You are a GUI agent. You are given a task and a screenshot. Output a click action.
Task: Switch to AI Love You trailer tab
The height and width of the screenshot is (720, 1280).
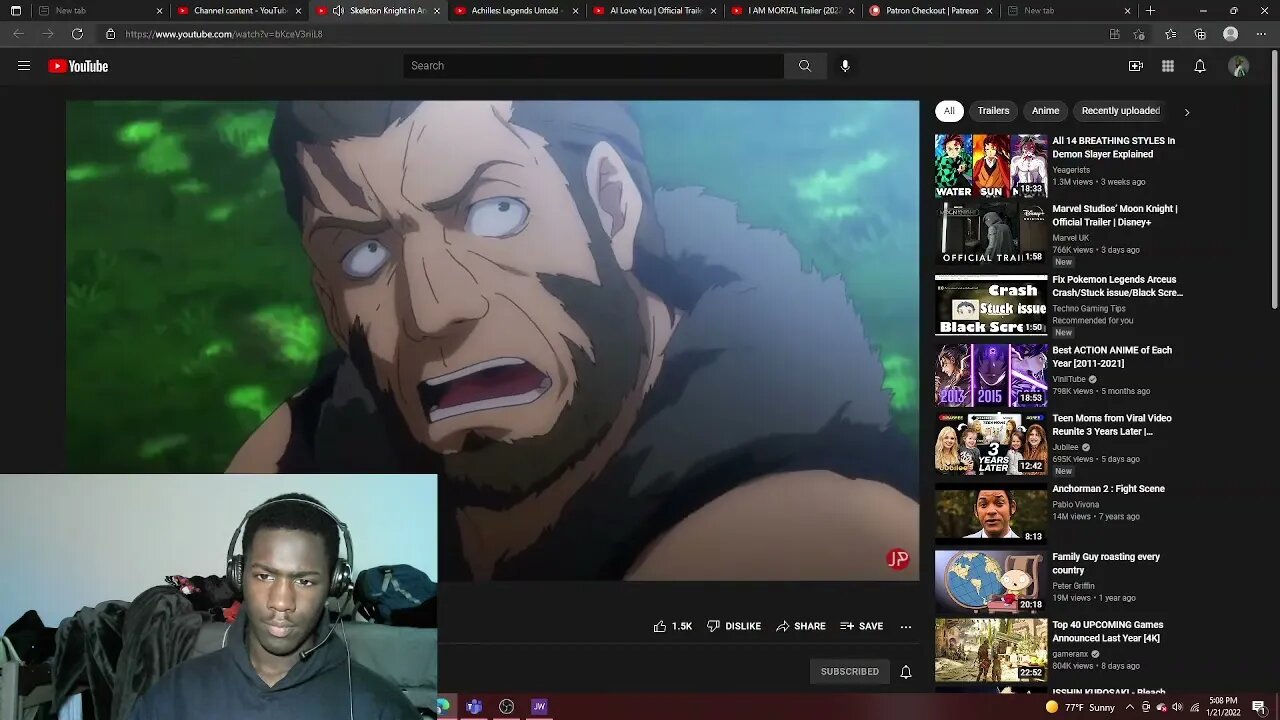pyautogui.click(x=655, y=11)
